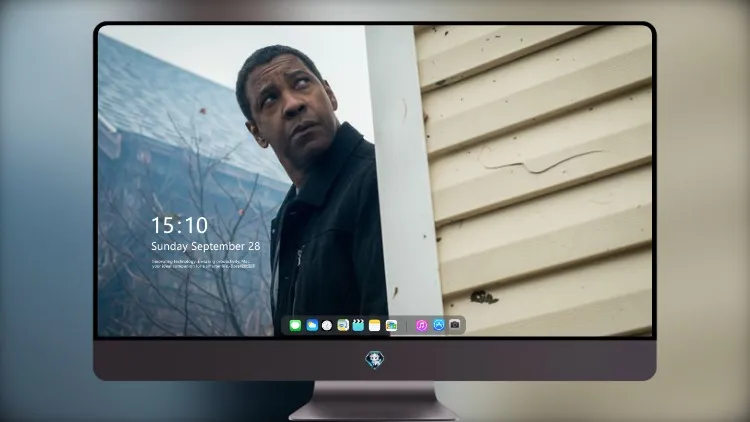750x422 pixels.
Task: Open the Clock app in the dock
Action: point(327,325)
